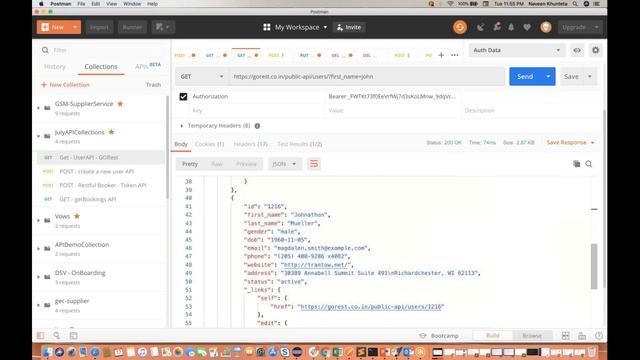Viewport: 640px width, 360px height.
Task: Click the star on Vows collection
Action: coord(77,216)
